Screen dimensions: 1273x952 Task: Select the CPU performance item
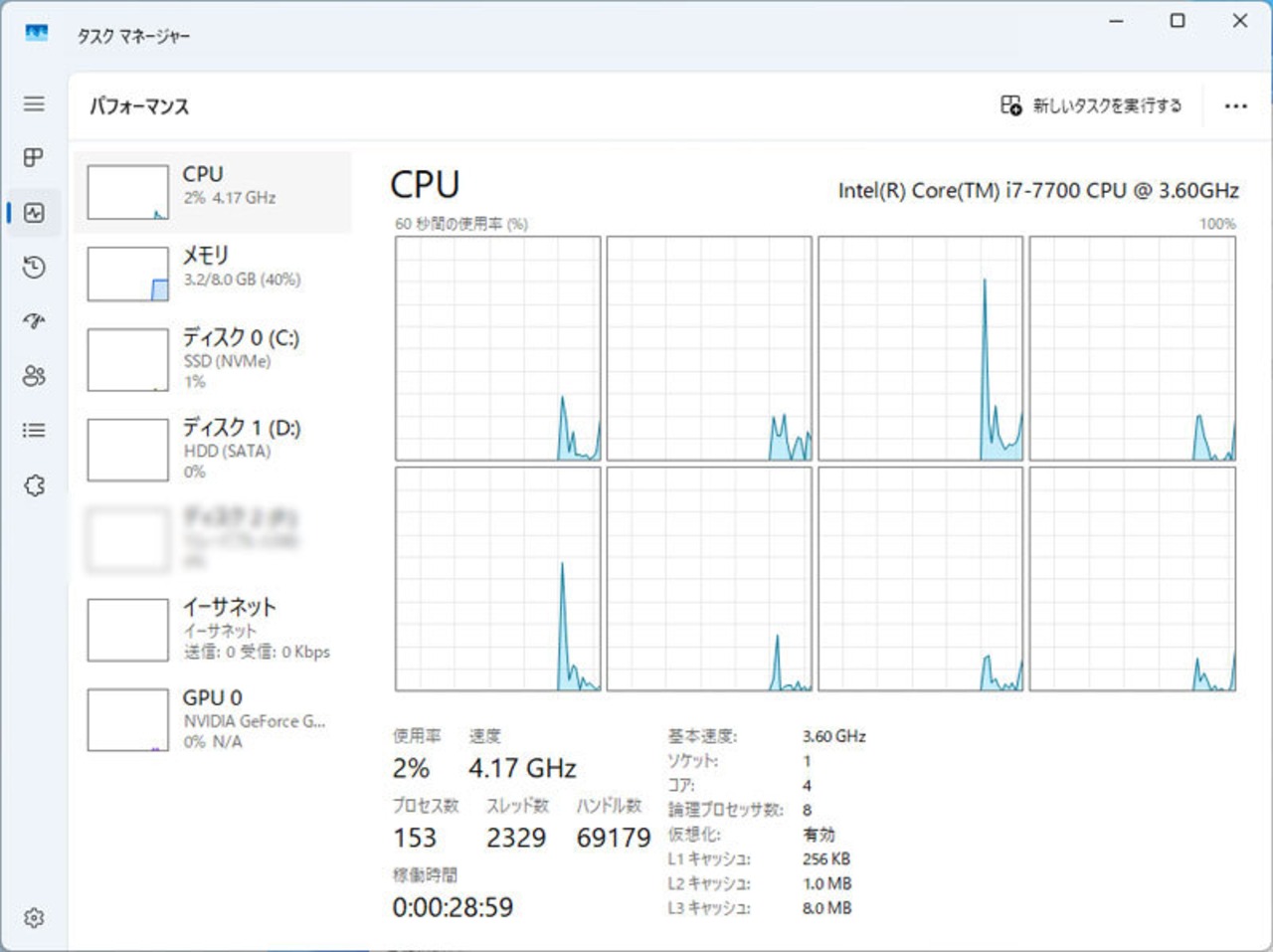click(x=213, y=192)
